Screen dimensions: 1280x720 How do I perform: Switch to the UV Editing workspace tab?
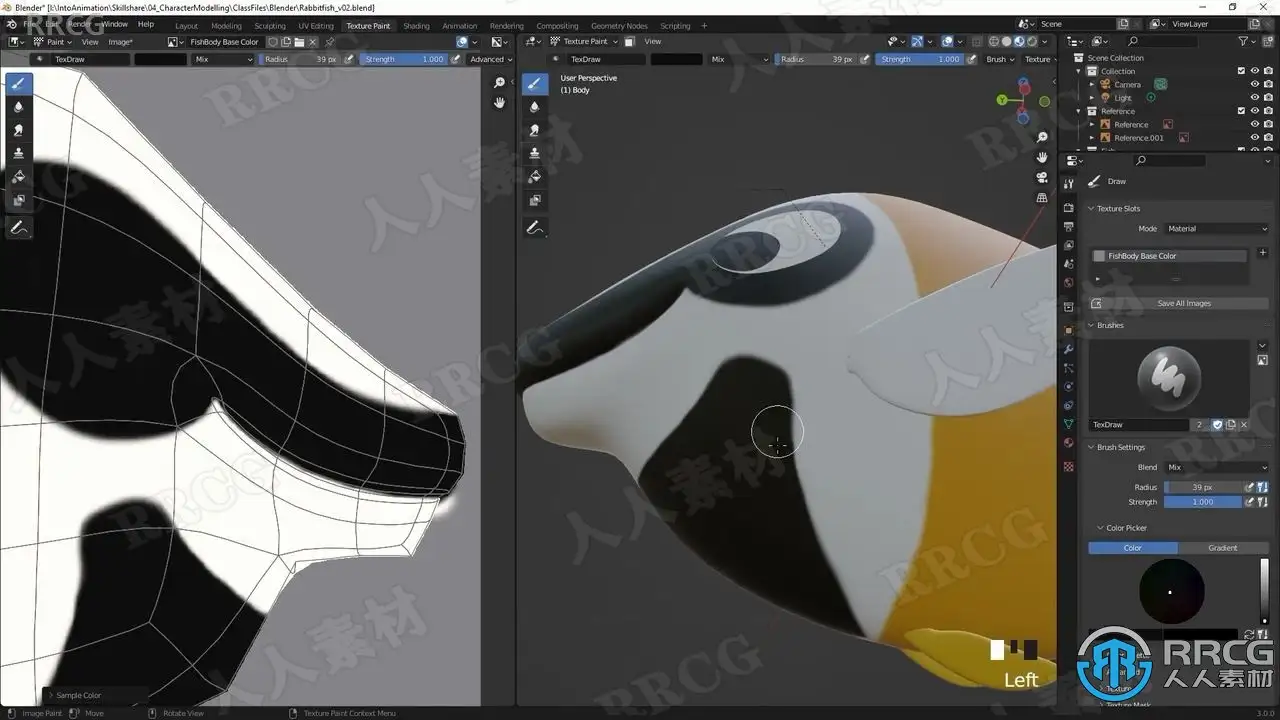click(x=315, y=26)
